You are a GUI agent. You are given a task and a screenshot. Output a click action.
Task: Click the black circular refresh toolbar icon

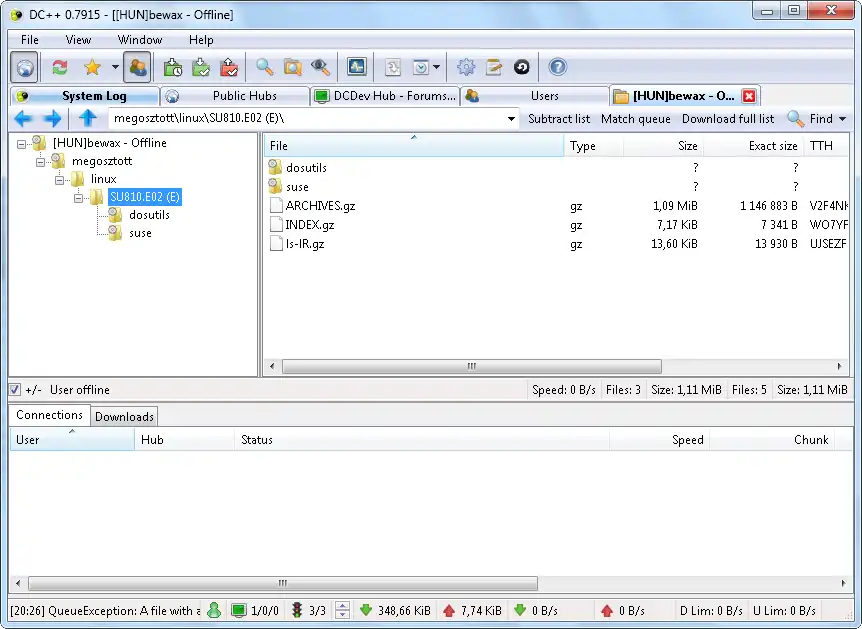click(522, 67)
